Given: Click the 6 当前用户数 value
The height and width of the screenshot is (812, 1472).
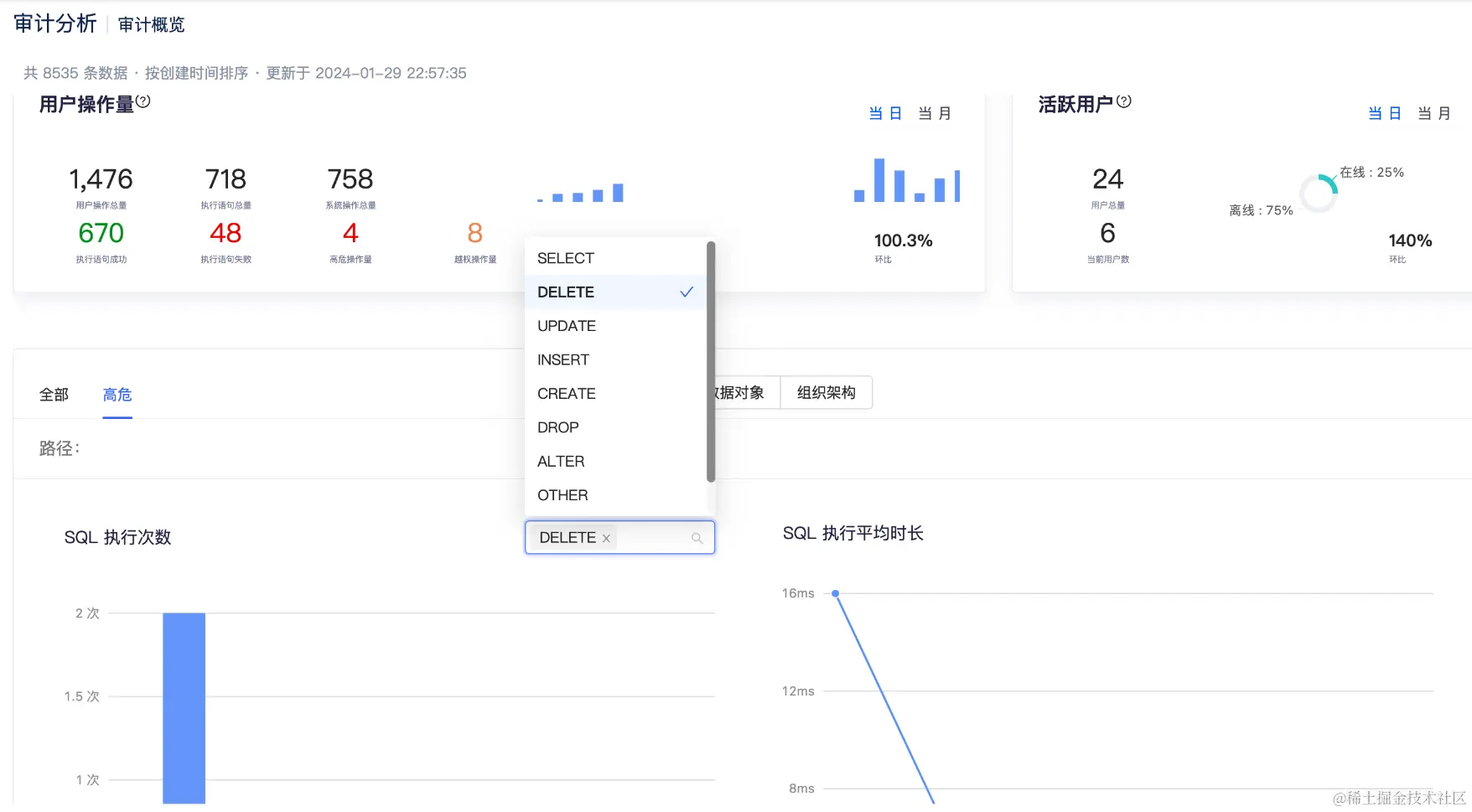Looking at the screenshot, I should pyautogui.click(x=1108, y=232).
